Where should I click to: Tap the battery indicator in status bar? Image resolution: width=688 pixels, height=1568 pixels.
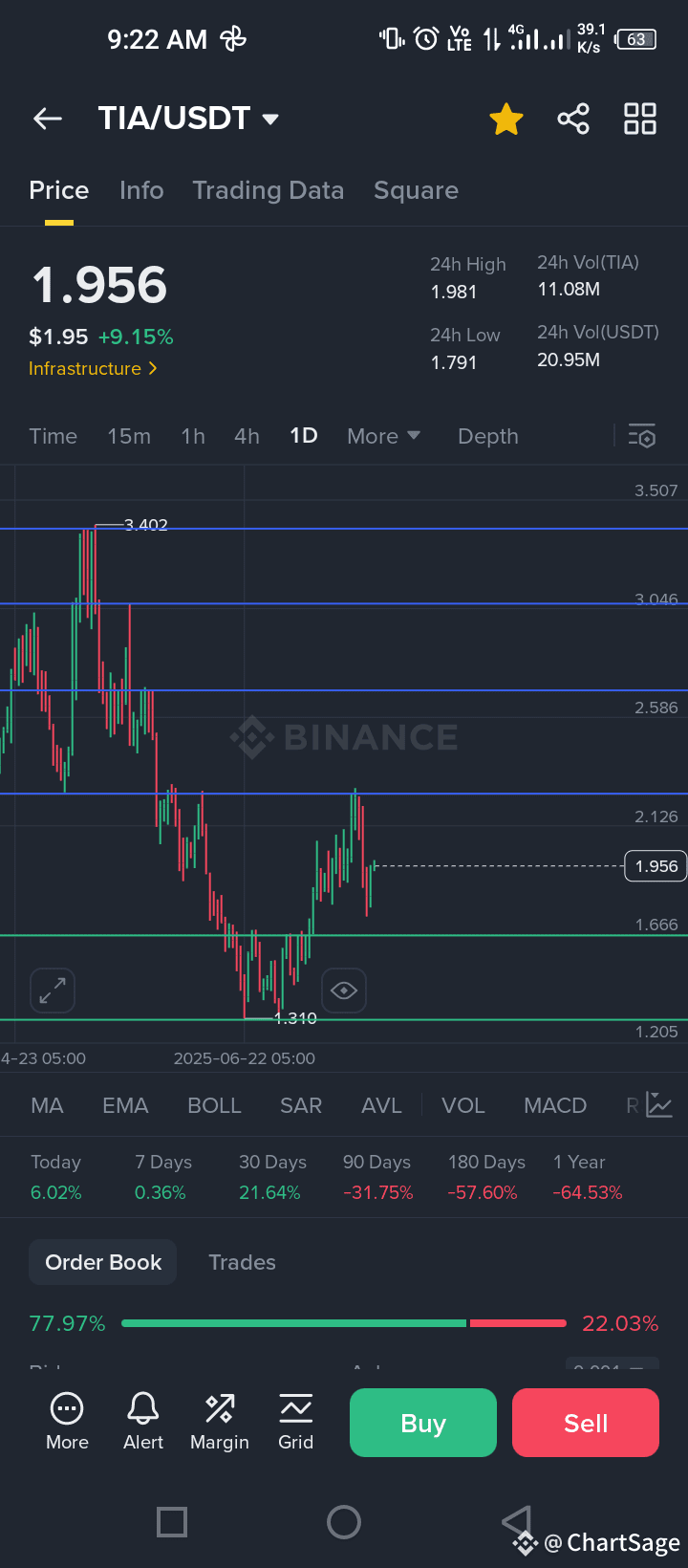[636, 39]
